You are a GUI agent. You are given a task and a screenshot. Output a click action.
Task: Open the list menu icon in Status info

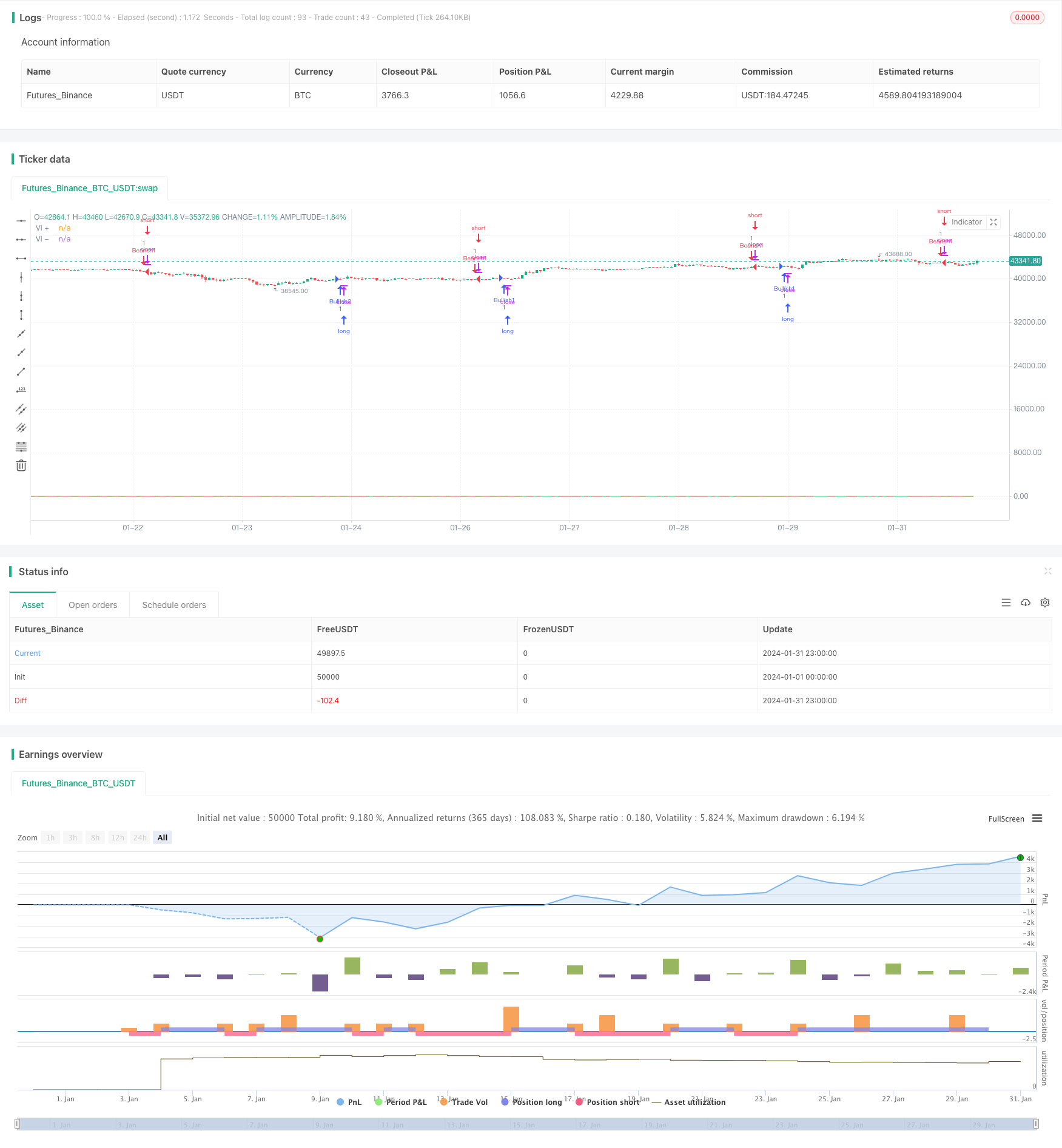pos(1006,603)
